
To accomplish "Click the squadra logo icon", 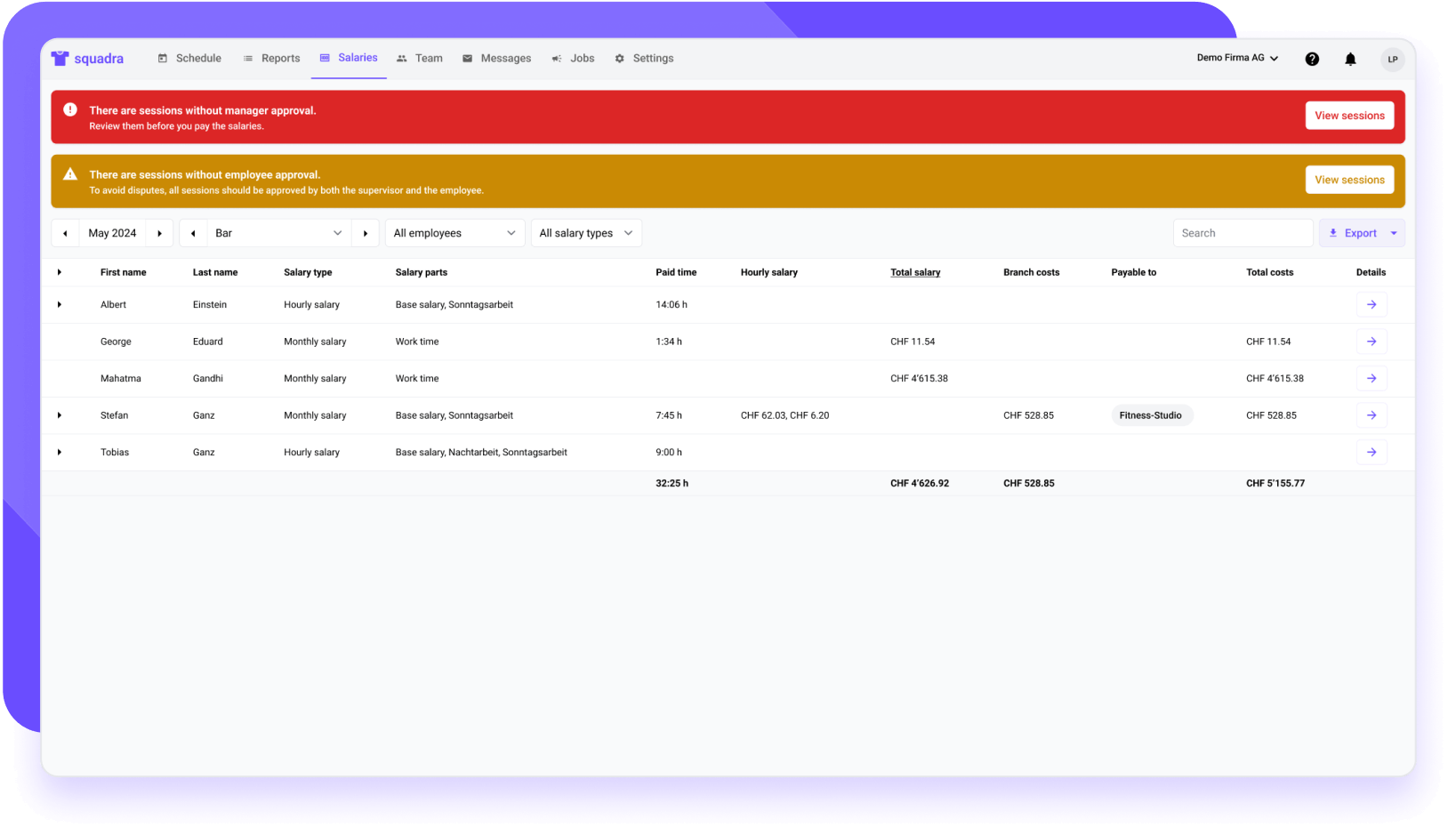I will coord(60,59).
